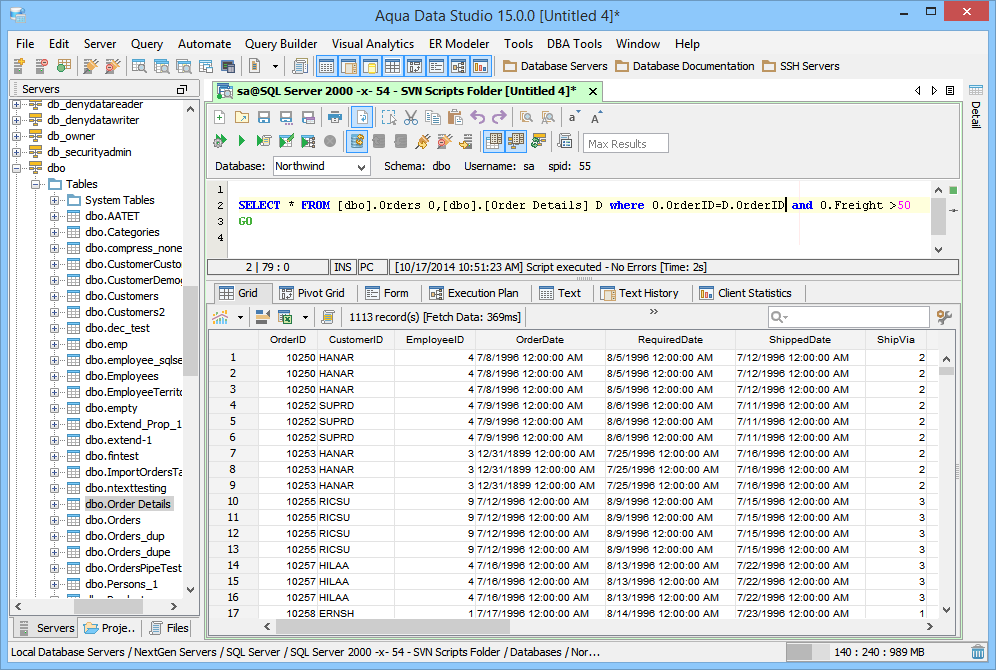This screenshot has width=996, height=670.
Task: Click the horizontal scrollbar of results grid
Action: pyautogui.click(x=393, y=627)
